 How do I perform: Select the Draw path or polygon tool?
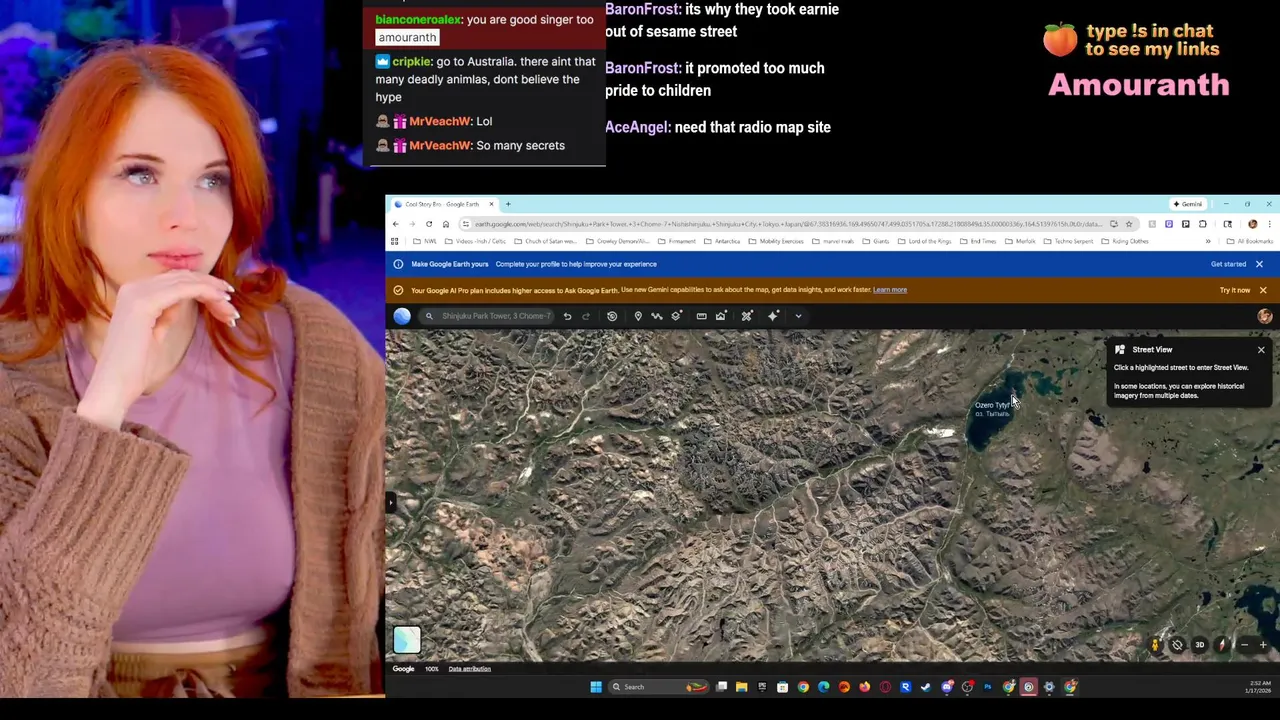[656, 316]
